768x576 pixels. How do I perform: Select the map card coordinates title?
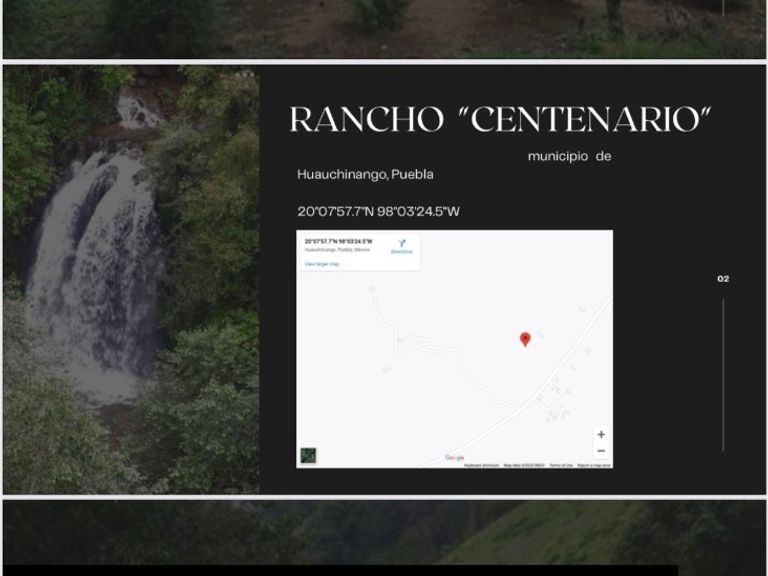coord(338,241)
